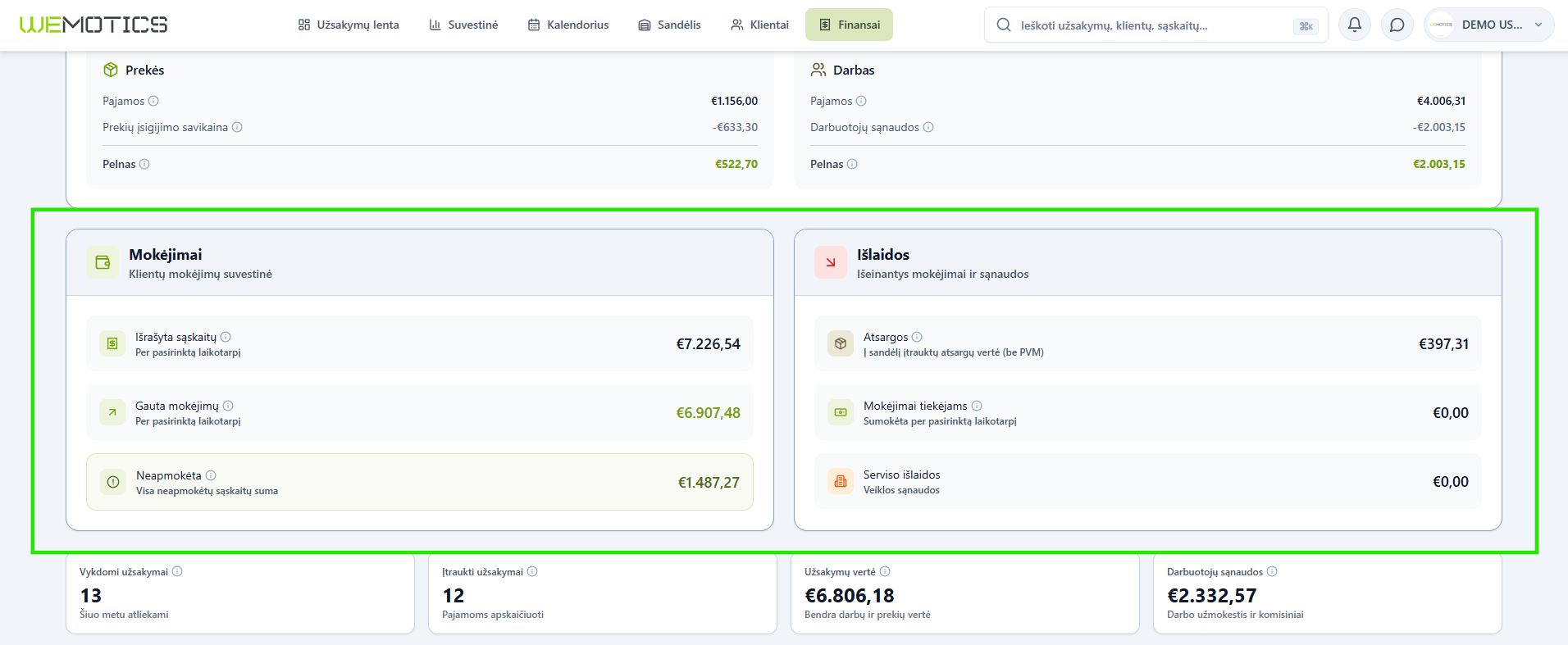Screen dimensions: 1568x645
Task: Focus the search field for orders and clients
Action: point(1155,25)
